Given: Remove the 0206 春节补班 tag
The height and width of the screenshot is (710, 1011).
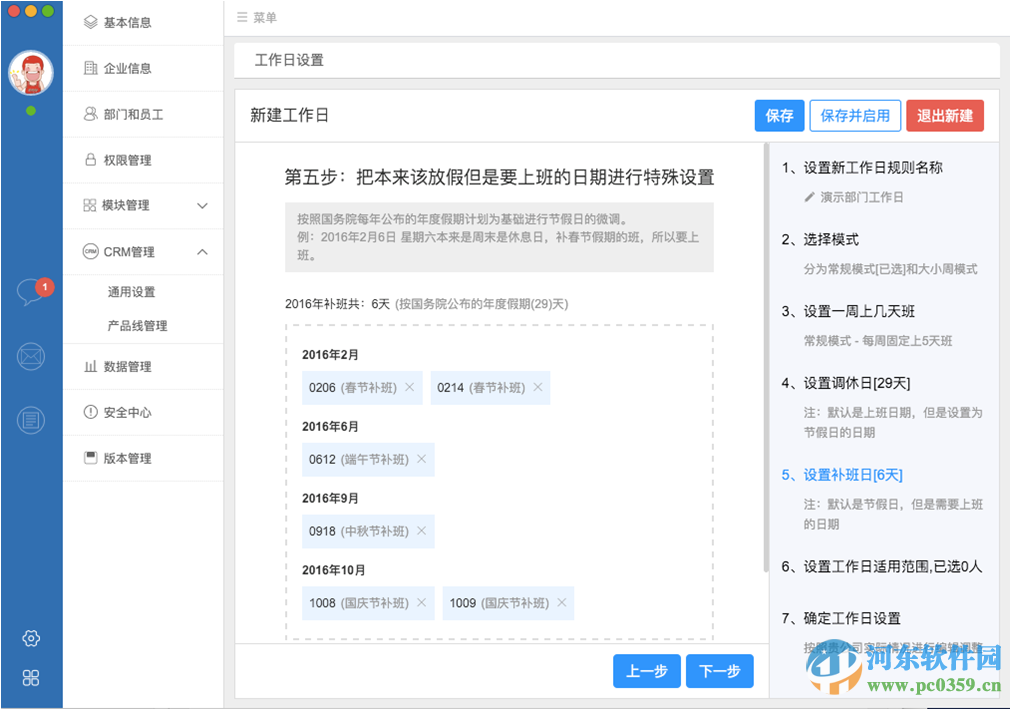Looking at the screenshot, I should [409, 387].
